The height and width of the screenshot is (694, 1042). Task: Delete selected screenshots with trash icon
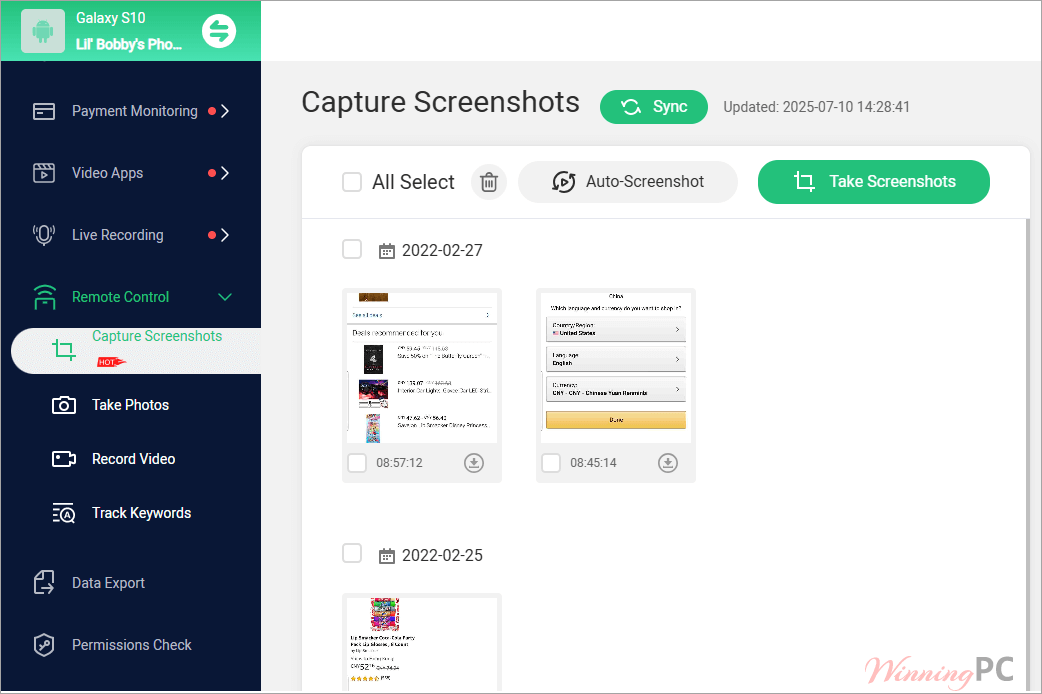click(488, 182)
